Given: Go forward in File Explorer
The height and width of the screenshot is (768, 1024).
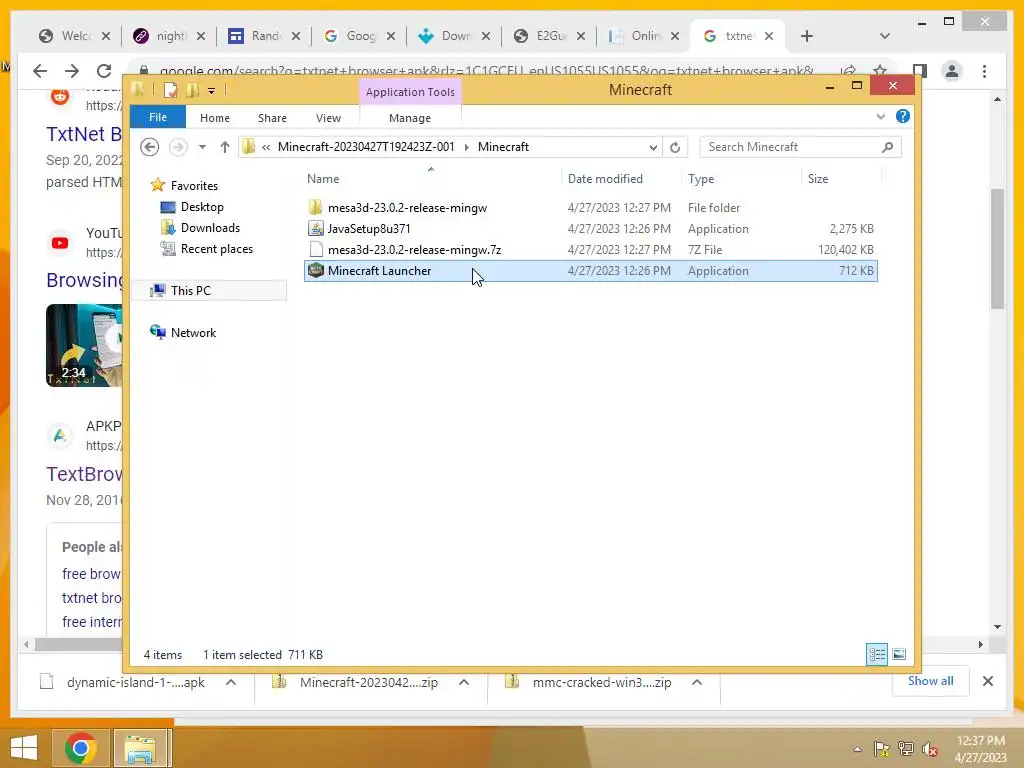Looking at the screenshot, I should 178,147.
